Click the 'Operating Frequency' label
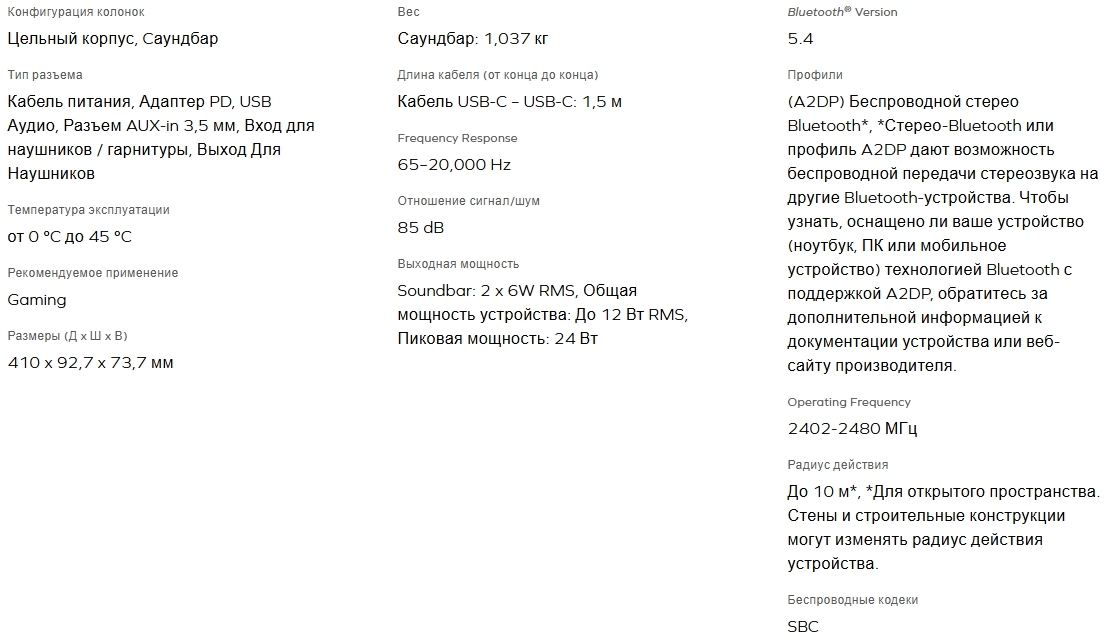The width and height of the screenshot is (1114, 642). 848,402
